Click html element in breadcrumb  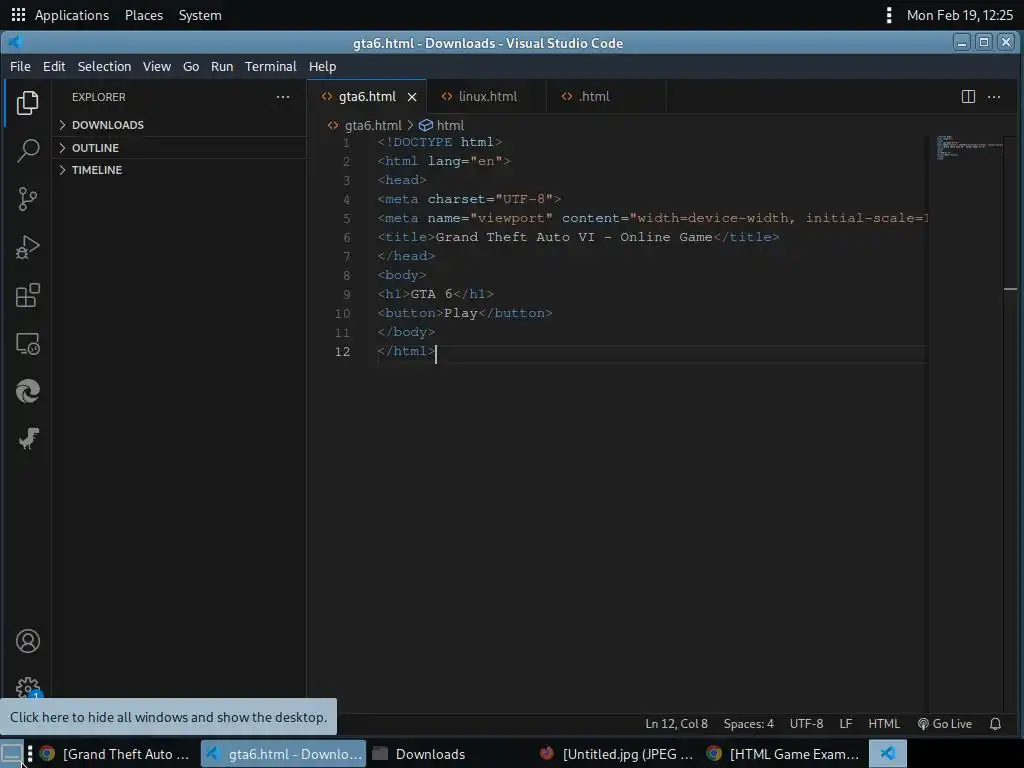coord(450,125)
